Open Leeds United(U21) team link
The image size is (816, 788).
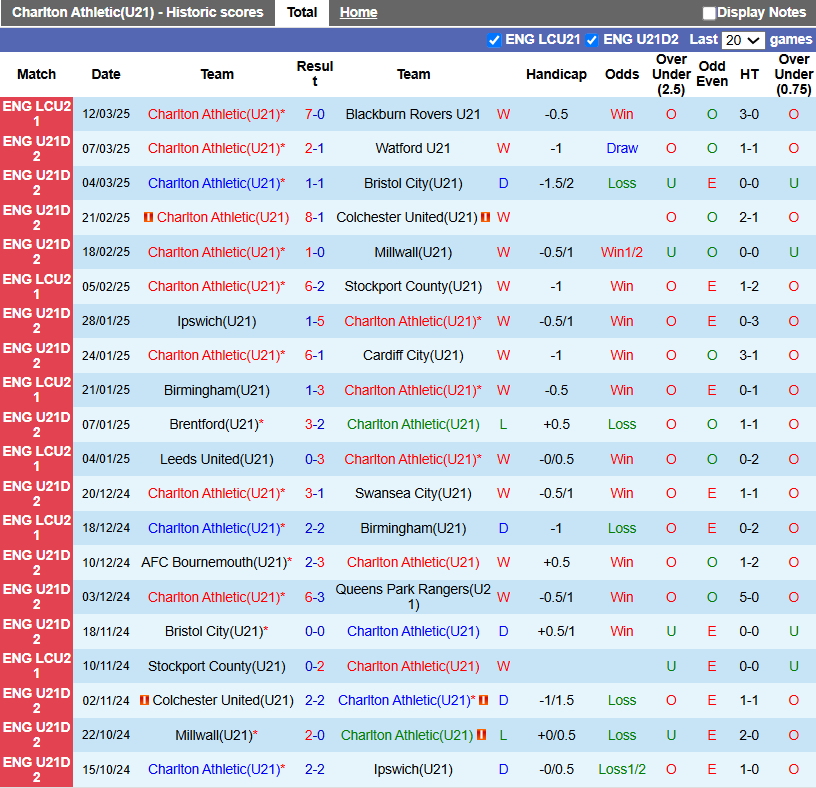point(216,459)
